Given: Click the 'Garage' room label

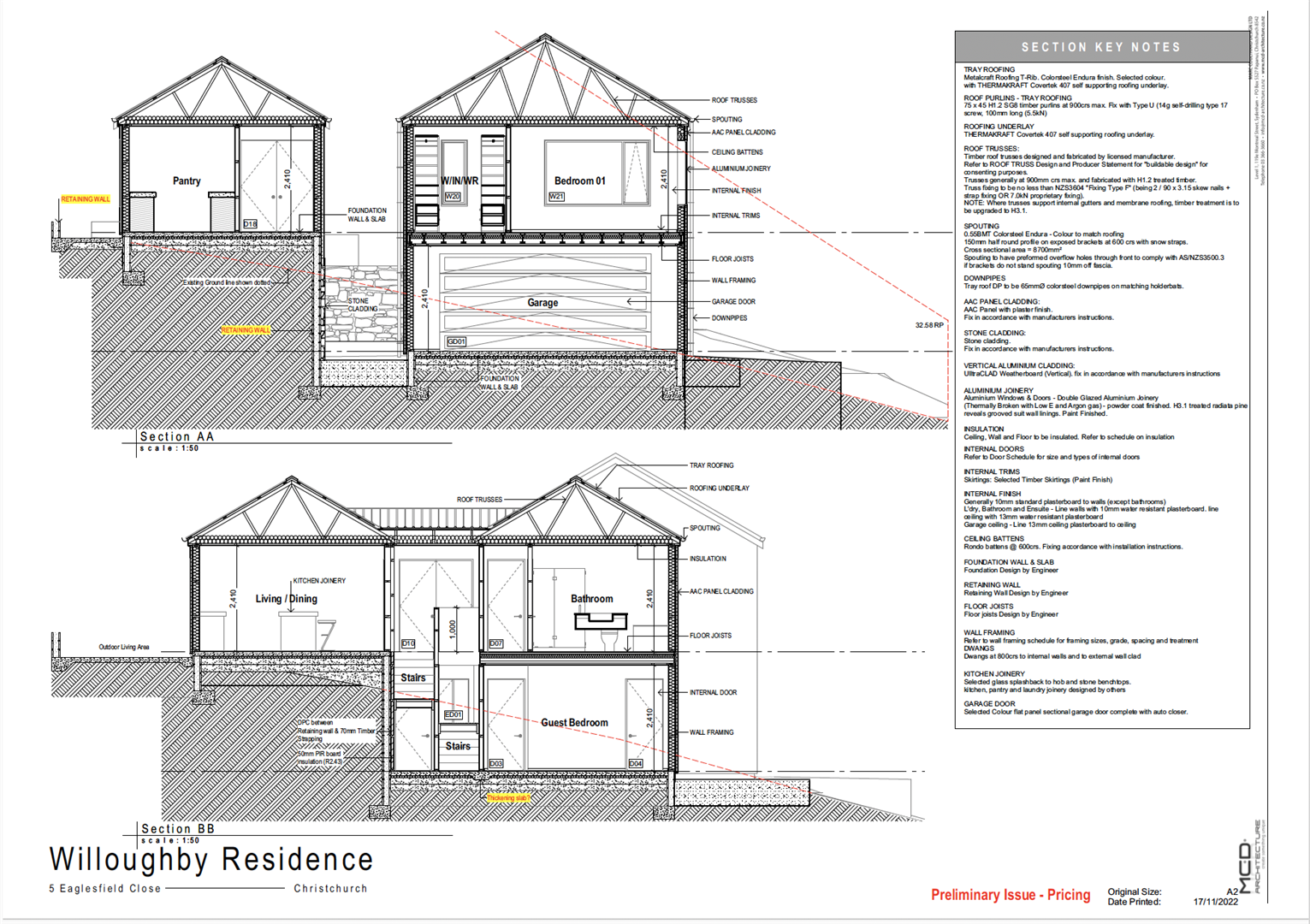Looking at the screenshot, I should point(542,303).
